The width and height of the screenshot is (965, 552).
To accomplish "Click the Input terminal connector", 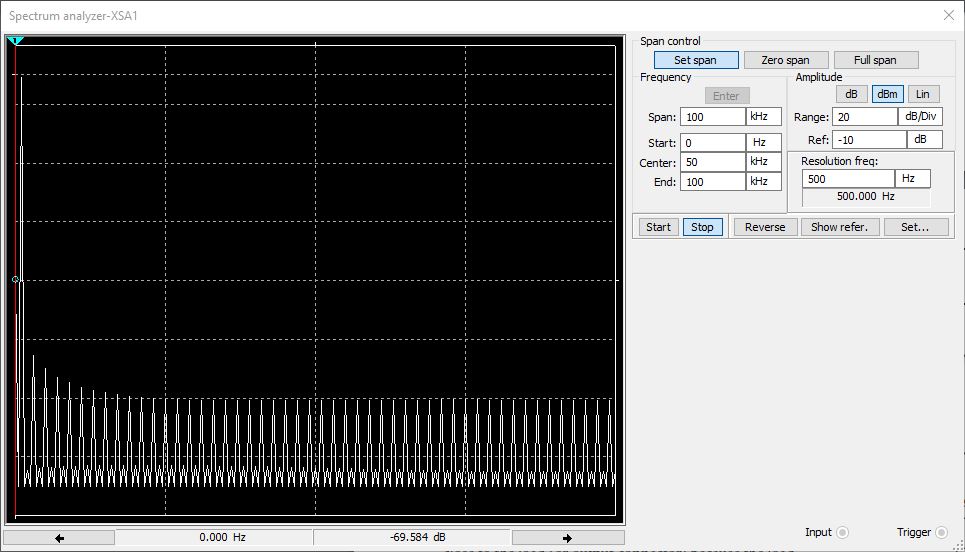I will [x=843, y=532].
